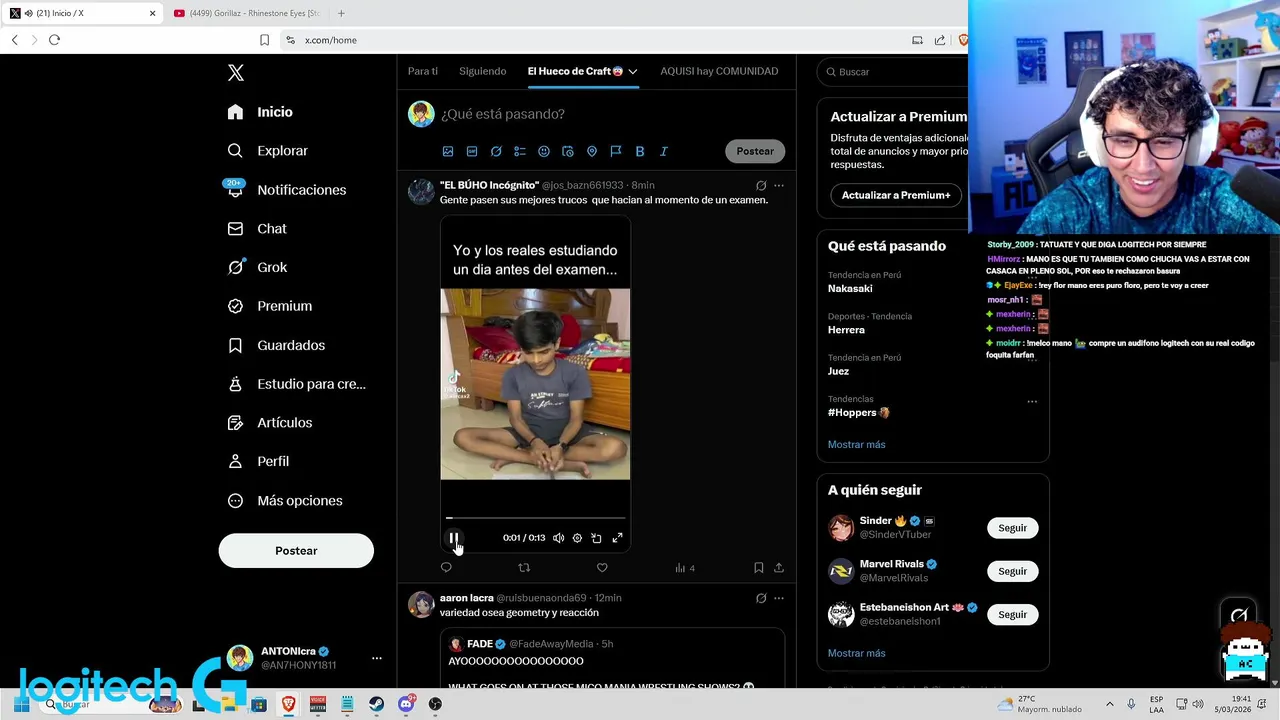Bookmark EL BÚHO Incógnito's post
1280x720 pixels.
point(759,568)
